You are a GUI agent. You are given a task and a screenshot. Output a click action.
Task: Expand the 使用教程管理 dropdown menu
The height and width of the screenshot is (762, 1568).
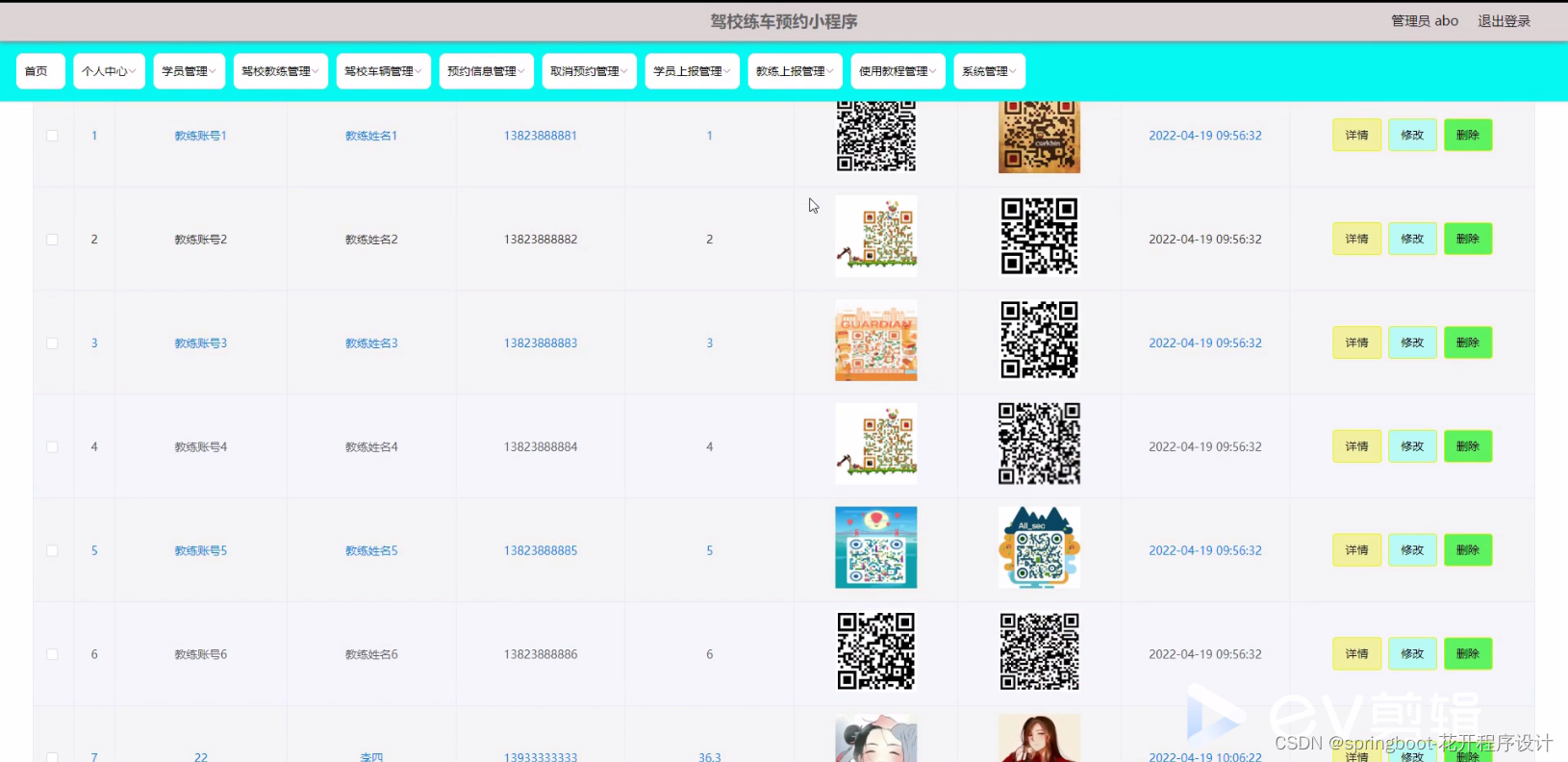tap(898, 71)
